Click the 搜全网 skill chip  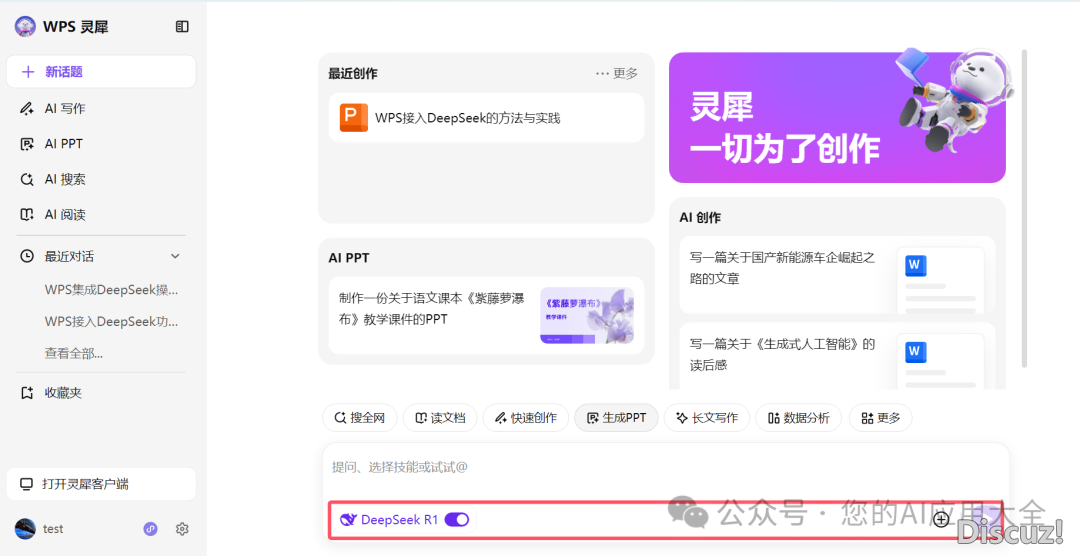[360, 418]
